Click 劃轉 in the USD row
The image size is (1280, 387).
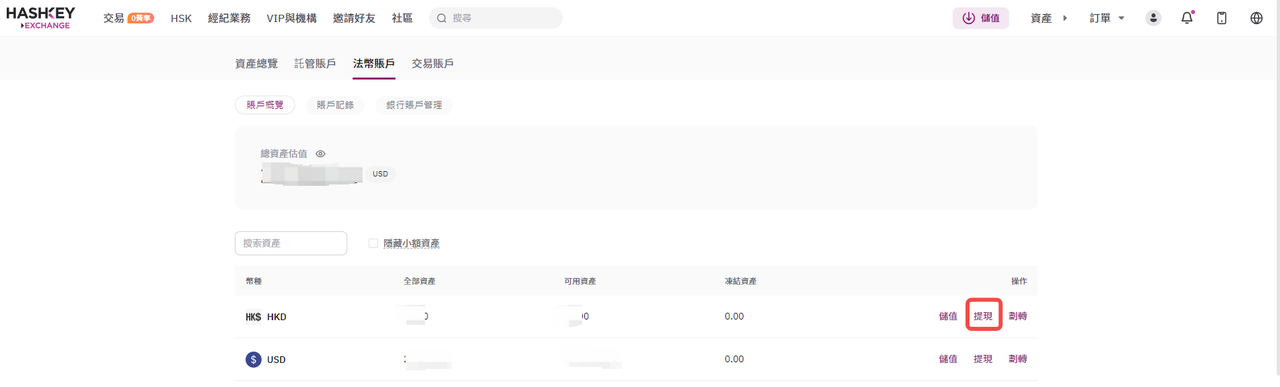pos(1017,359)
